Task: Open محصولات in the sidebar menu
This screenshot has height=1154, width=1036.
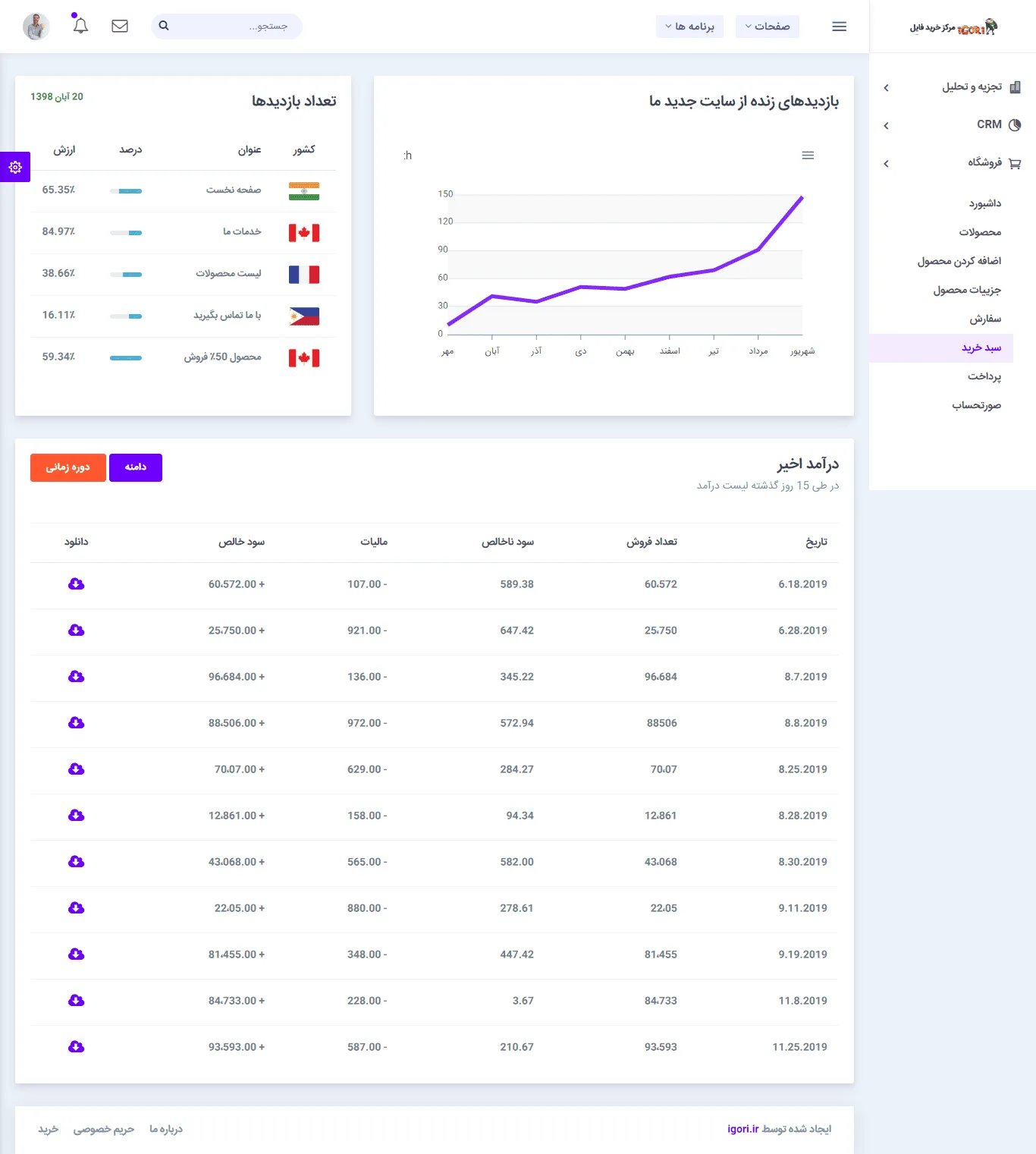Action: tap(979, 232)
